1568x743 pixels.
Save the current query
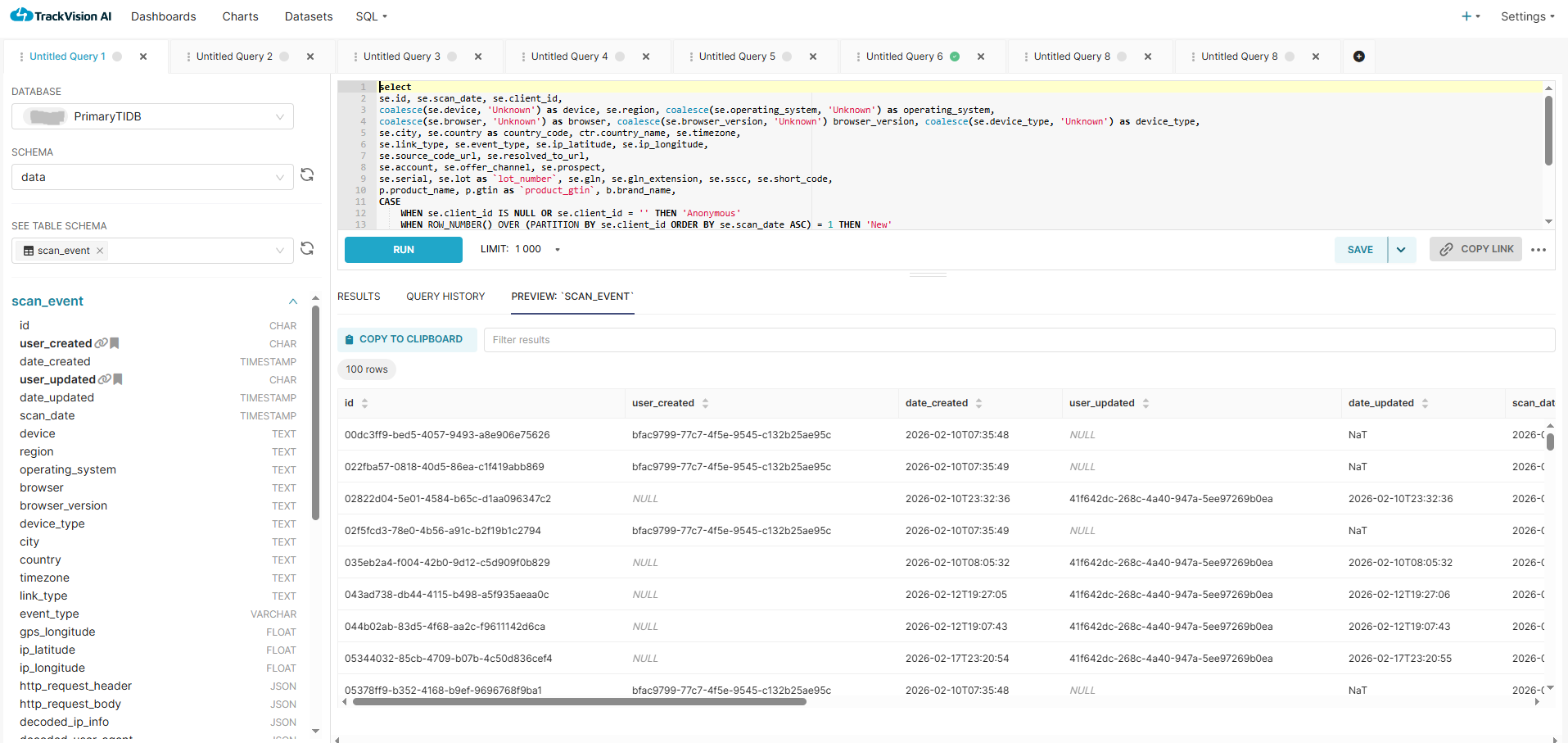(x=1360, y=250)
